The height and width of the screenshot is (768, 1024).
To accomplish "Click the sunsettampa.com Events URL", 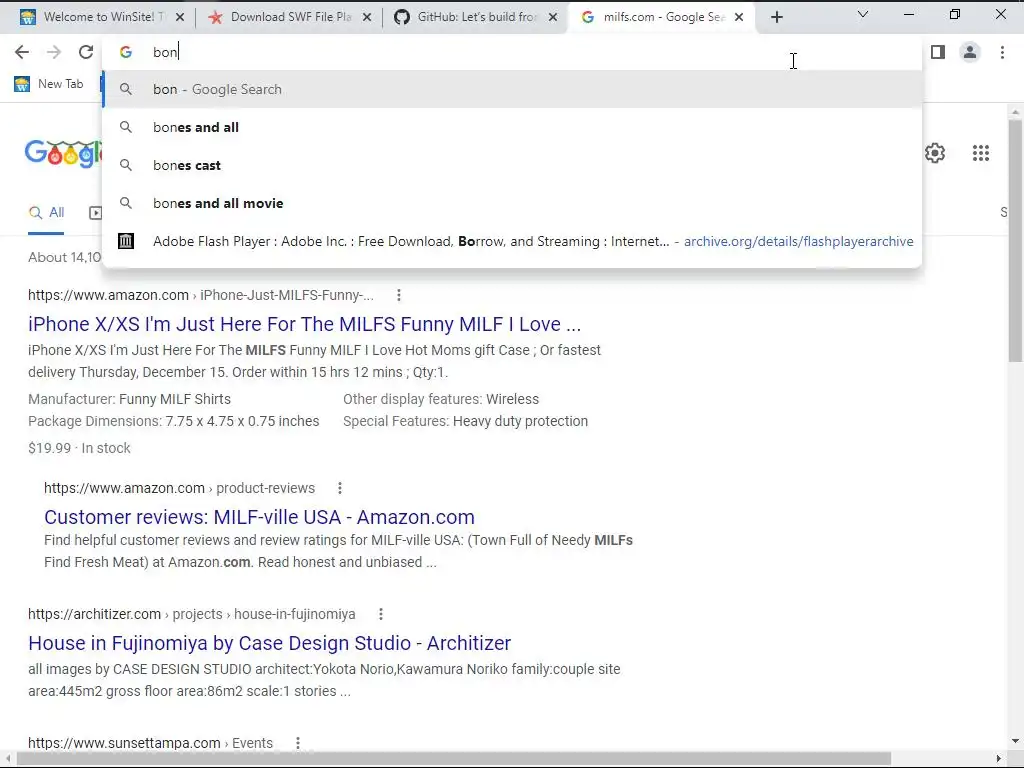I will click(150, 743).
